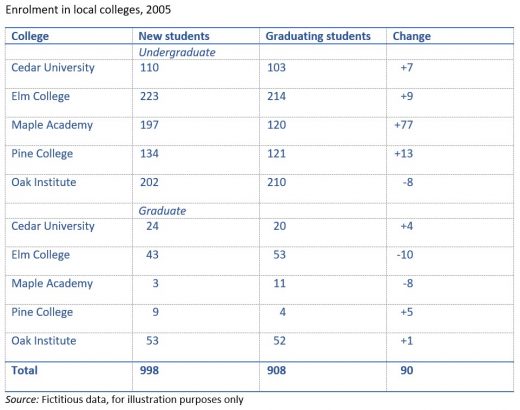Click the table title Enrolment in local colleges

click(x=88, y=10)
